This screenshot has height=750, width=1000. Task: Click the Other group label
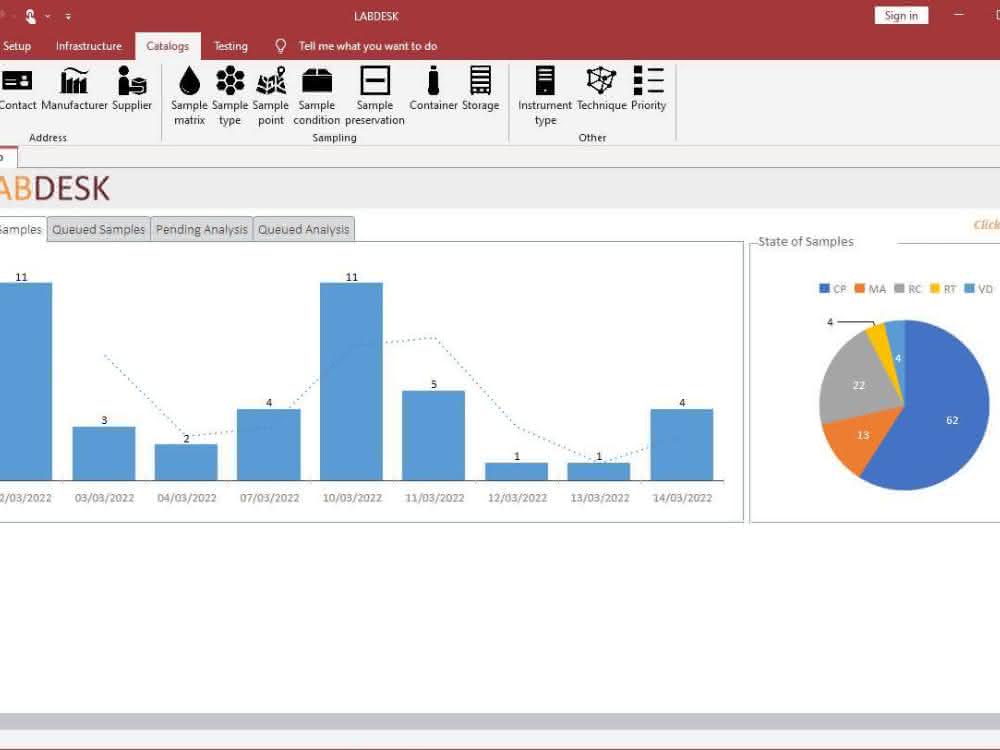(592, 138)
